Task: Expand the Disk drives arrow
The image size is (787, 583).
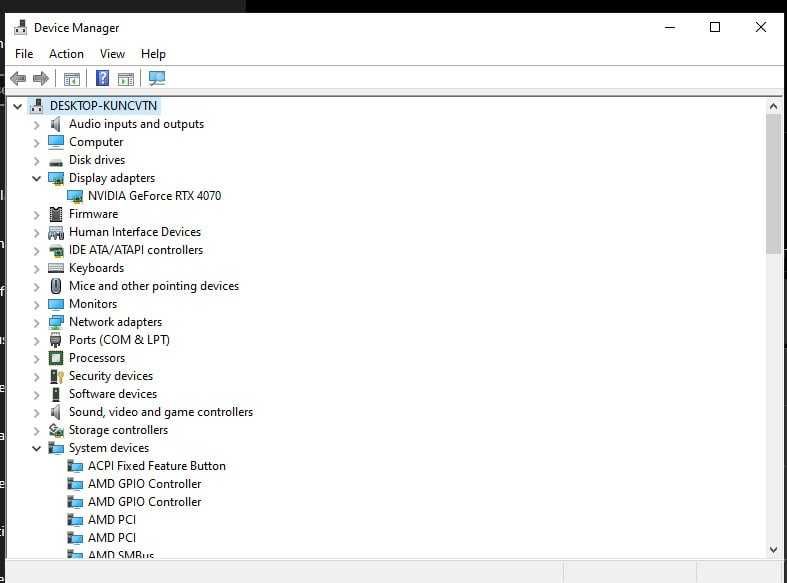Action: coord(37,161)
